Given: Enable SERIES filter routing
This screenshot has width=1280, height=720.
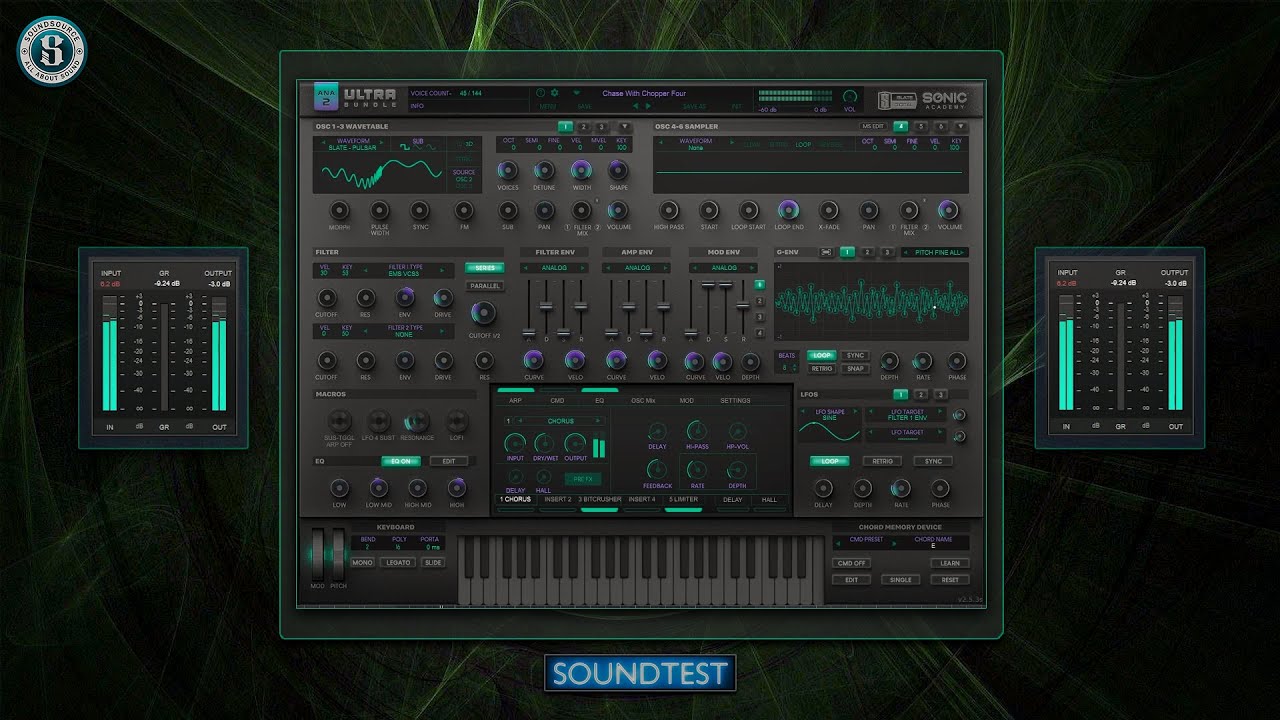Looking at the screenshot, I should point(485,268).
